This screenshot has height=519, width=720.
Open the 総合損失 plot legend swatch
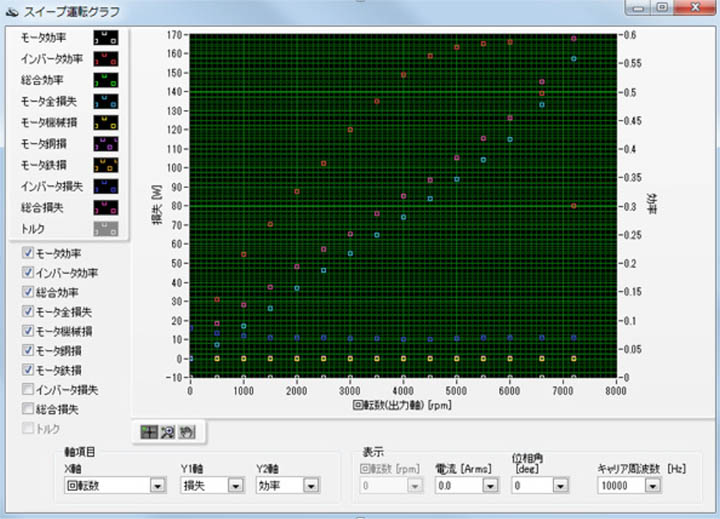click(106, 208)
